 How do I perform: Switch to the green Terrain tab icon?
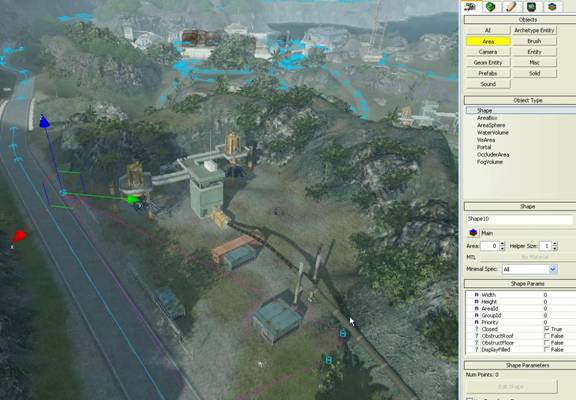[x=490, y=6]
